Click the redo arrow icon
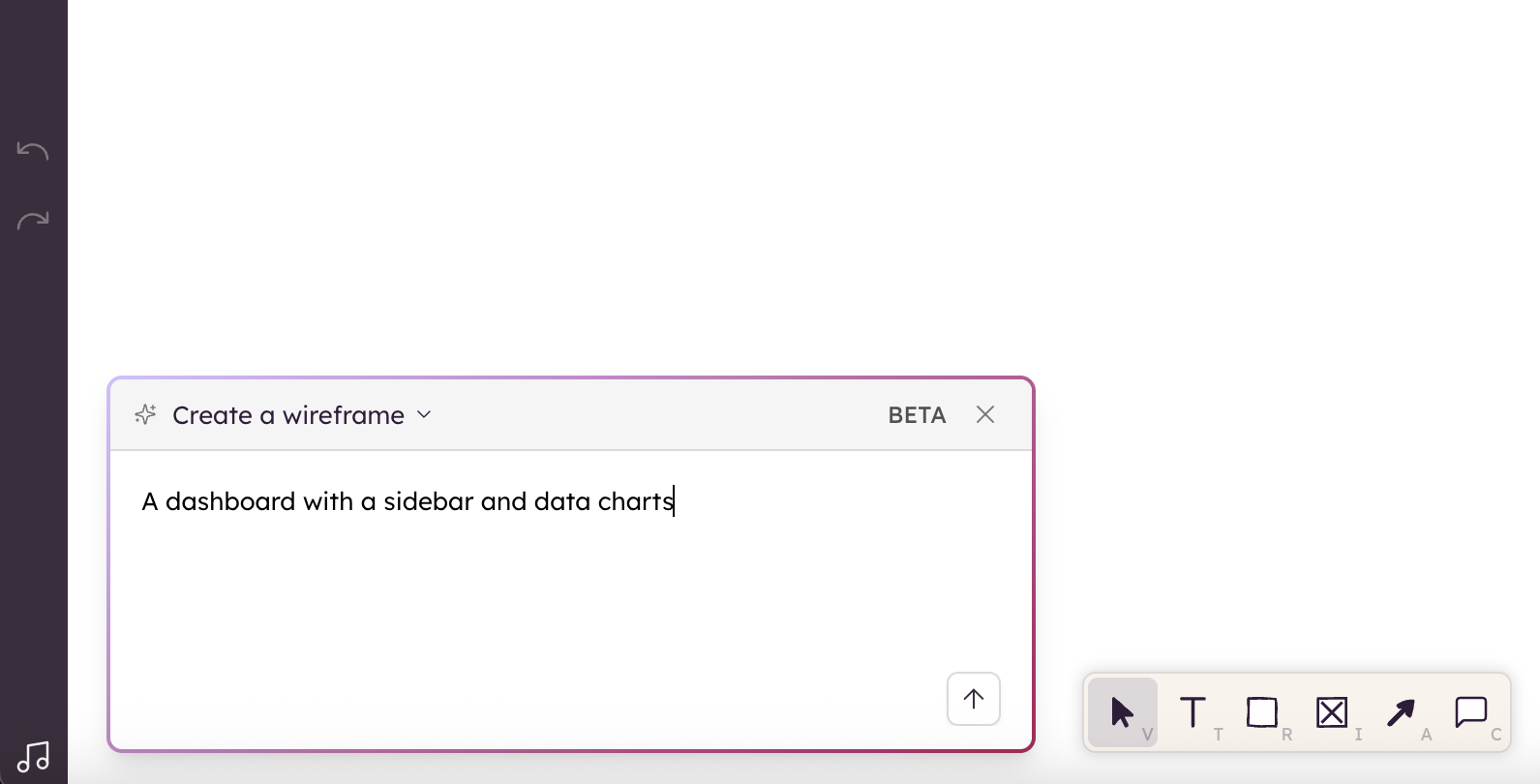 33,221
